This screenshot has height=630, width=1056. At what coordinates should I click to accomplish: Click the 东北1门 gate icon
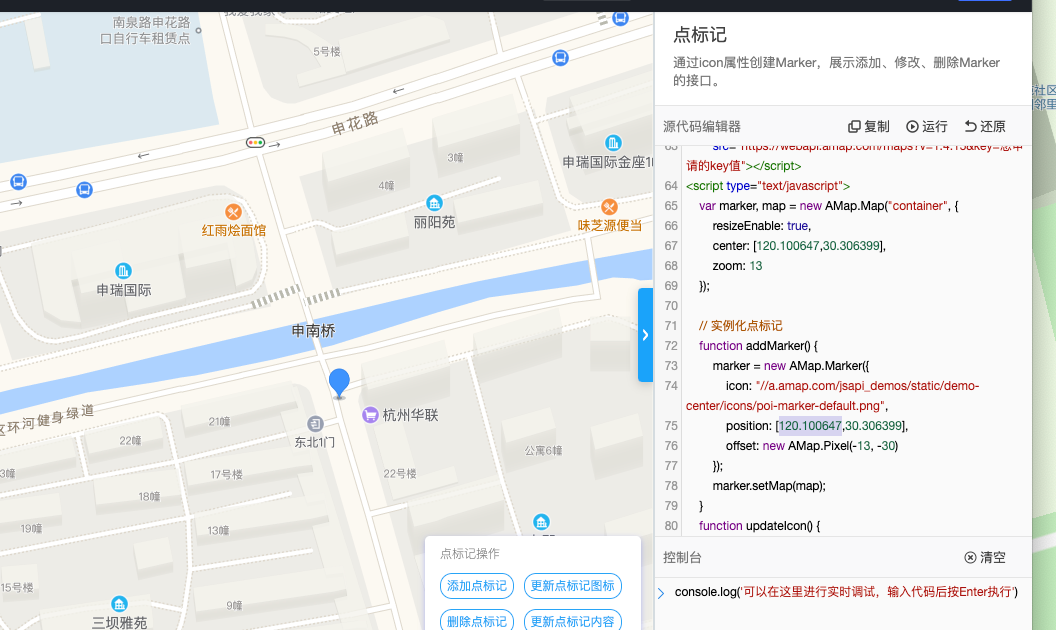[315, 424]
